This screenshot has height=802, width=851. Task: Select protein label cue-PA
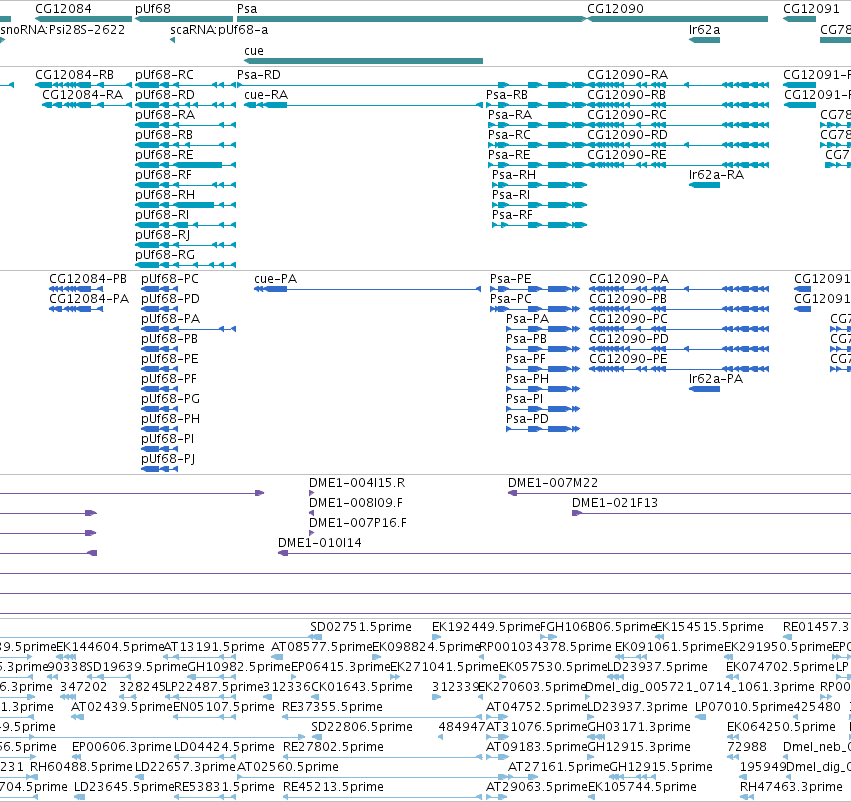tap(276, 278)
